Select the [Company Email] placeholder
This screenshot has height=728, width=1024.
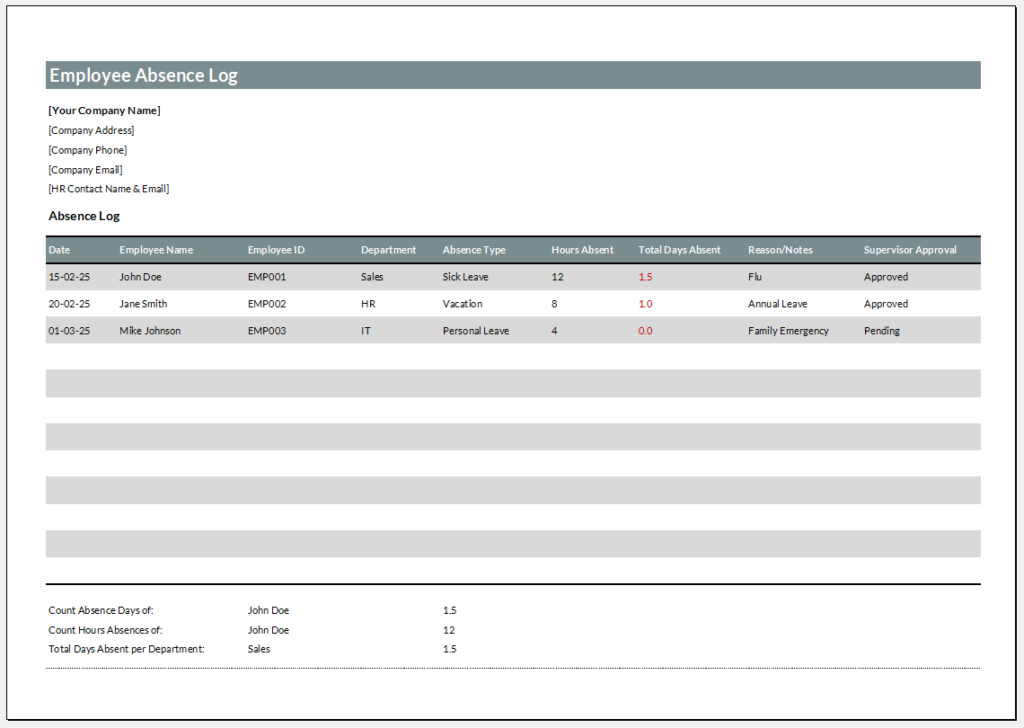[x=85, y=169]
